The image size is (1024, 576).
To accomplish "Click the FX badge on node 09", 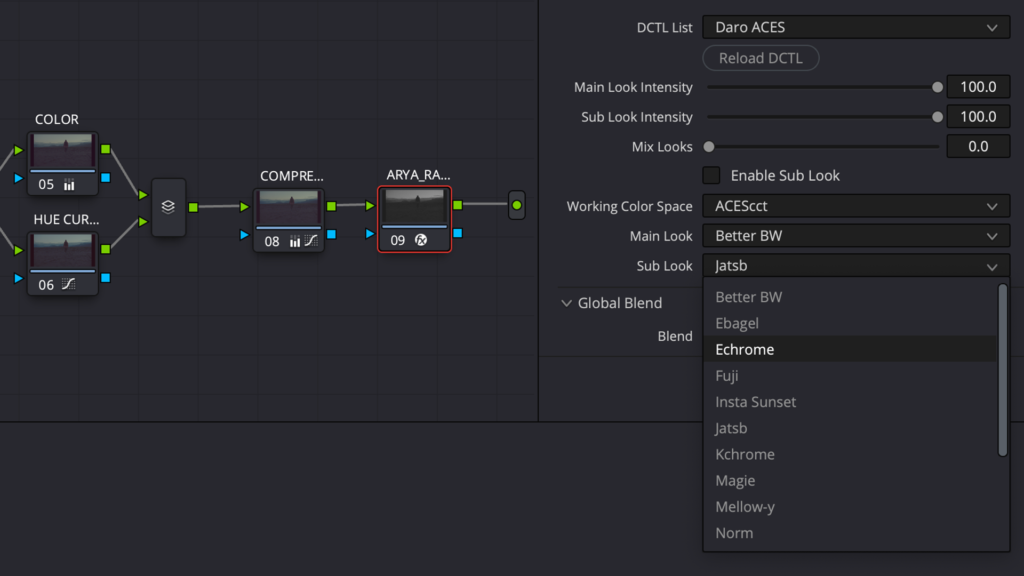I will (421, 241).
